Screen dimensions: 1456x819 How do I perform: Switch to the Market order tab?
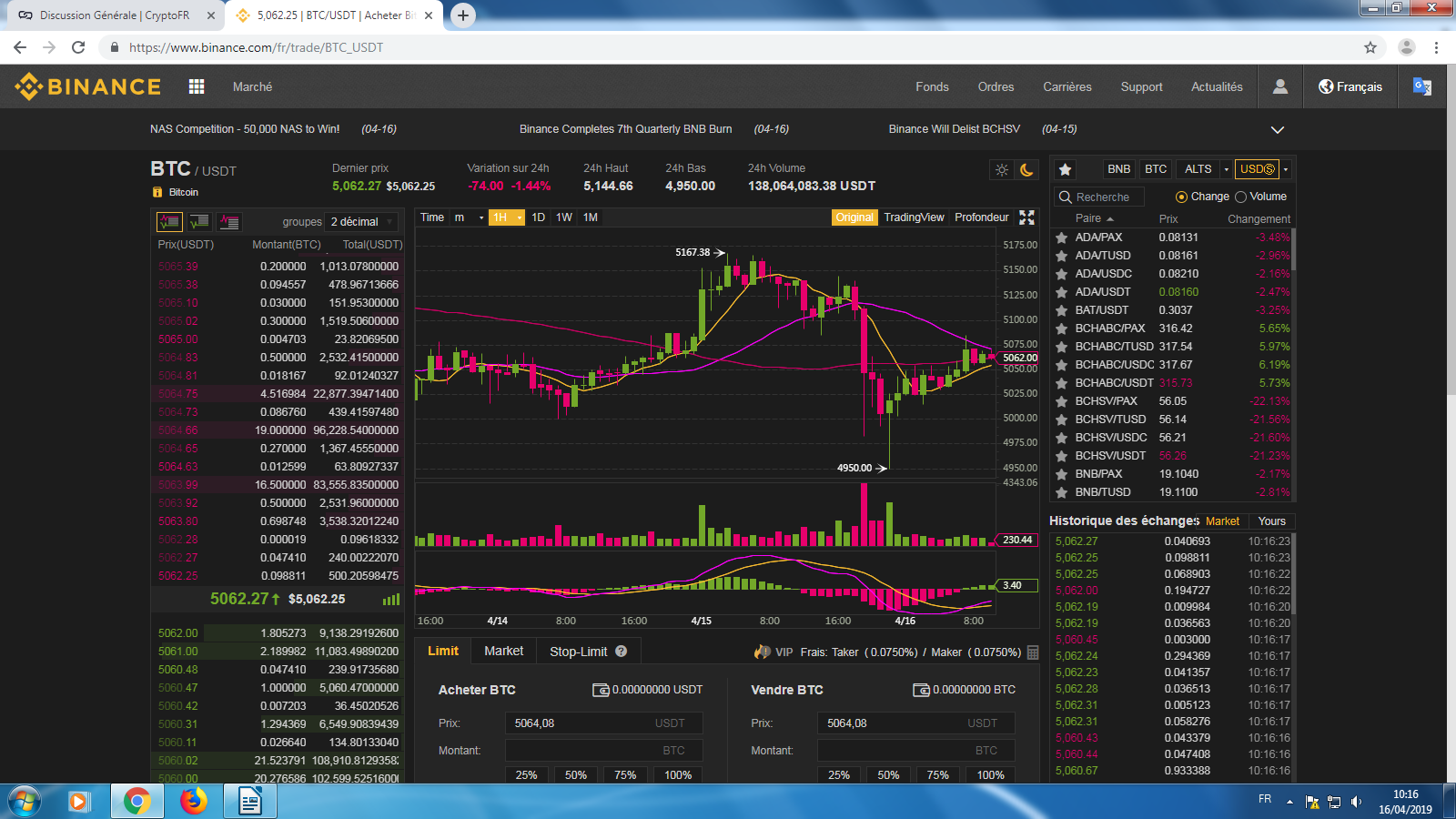pos(503,652)
